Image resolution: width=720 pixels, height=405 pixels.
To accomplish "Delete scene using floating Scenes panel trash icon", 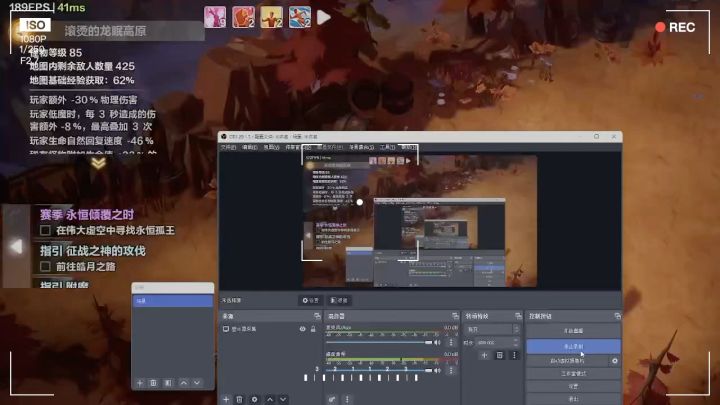I will pyautogui.click(x=153, y=382).
